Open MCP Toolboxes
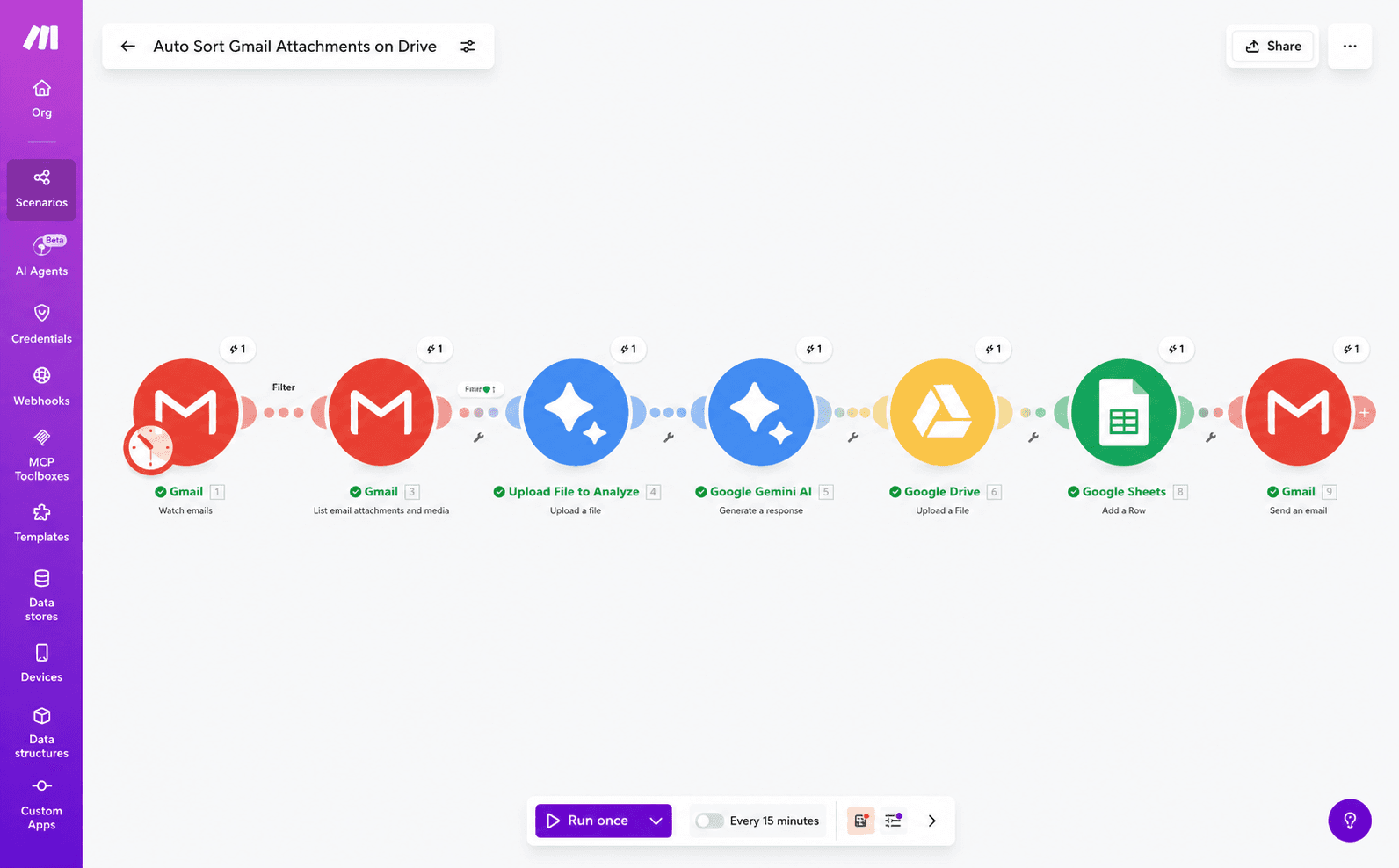 coord(41,455)
